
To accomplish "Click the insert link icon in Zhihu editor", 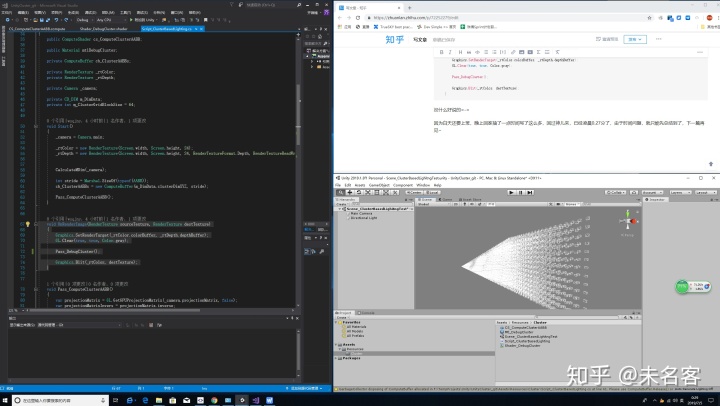I will click(x=513, y=52).
